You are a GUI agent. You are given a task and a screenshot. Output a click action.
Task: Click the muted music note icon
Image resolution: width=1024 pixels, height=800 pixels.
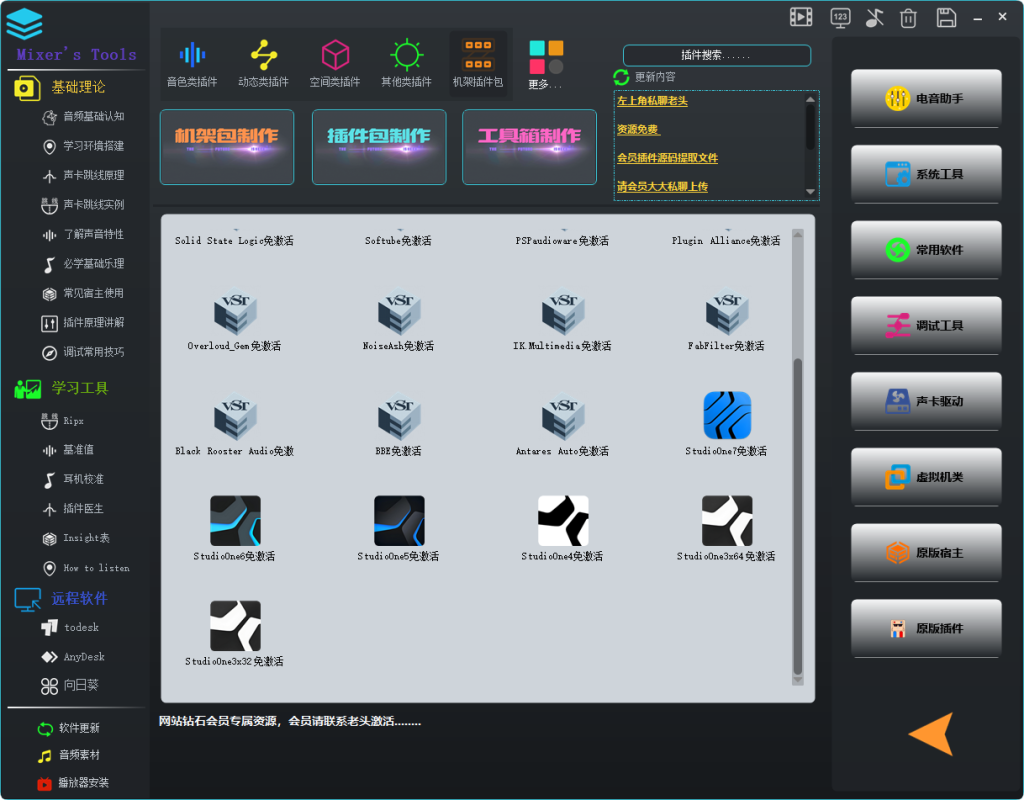click(874, 18)
